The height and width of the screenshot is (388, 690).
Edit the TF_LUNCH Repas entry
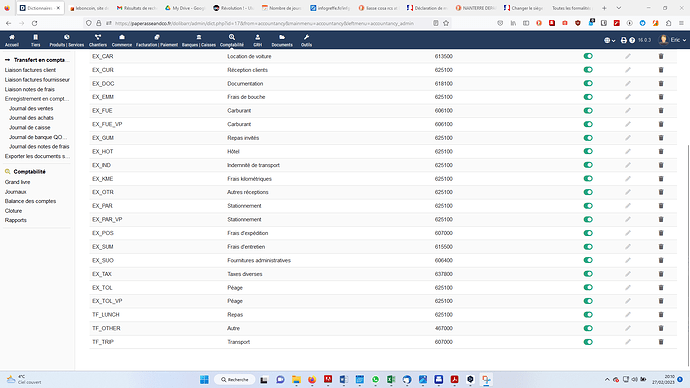628,315
